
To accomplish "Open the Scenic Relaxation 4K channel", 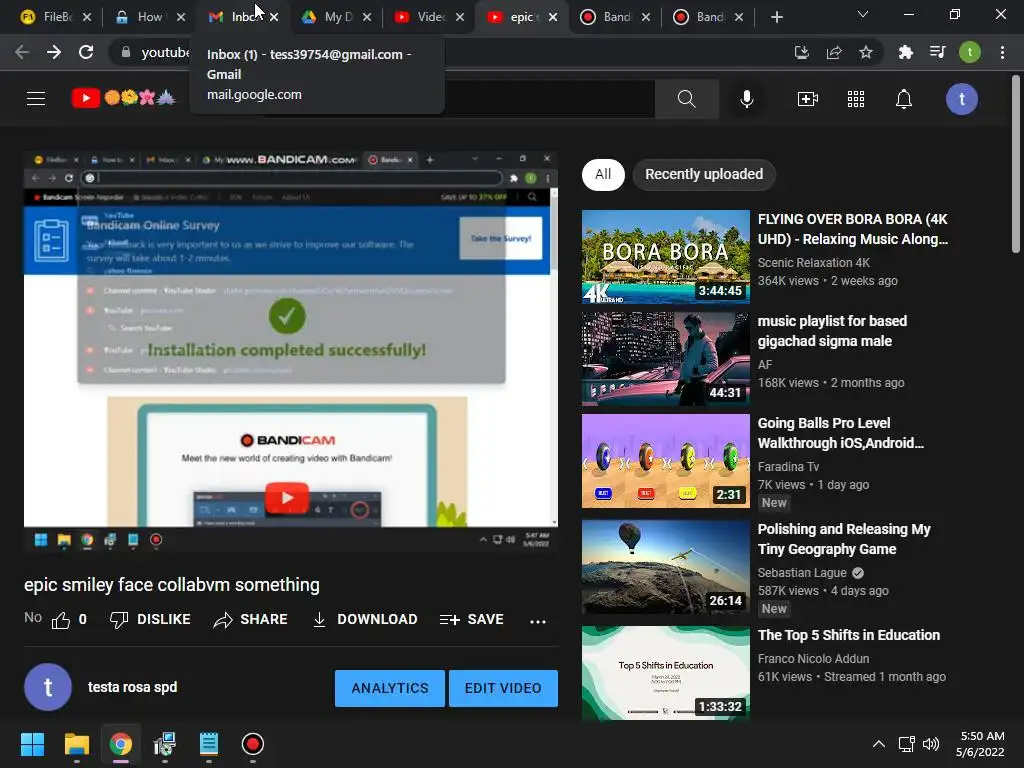I will click(814, 263).
